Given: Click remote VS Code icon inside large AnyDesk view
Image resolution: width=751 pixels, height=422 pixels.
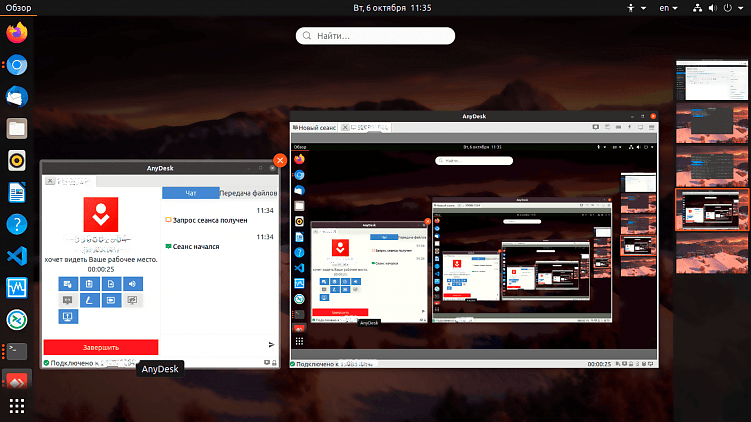Looking at the screenshot, I should point(299,268).
